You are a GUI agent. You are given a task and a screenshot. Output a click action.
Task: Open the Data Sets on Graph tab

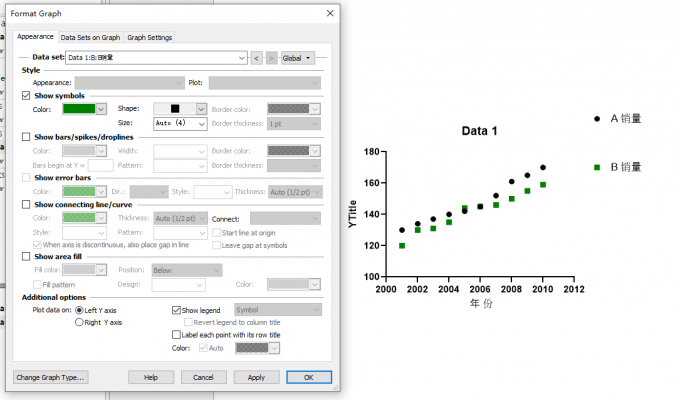(90, 37)
